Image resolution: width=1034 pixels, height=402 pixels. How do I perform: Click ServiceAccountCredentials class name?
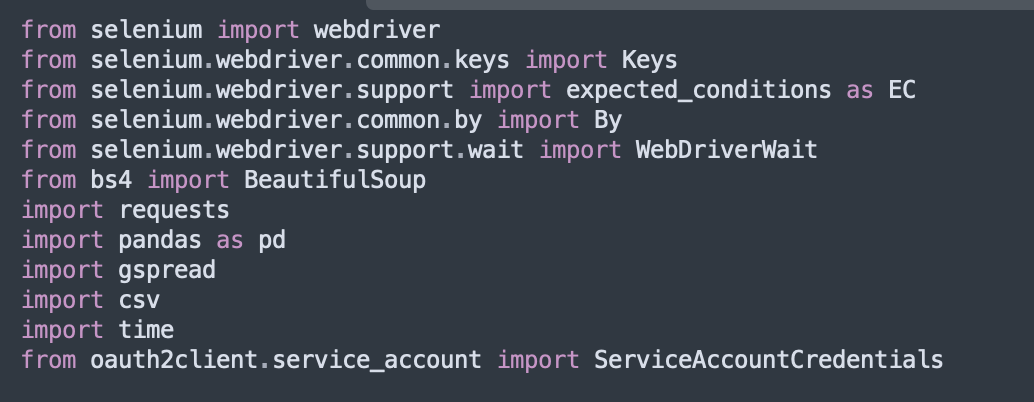(768, 360)
